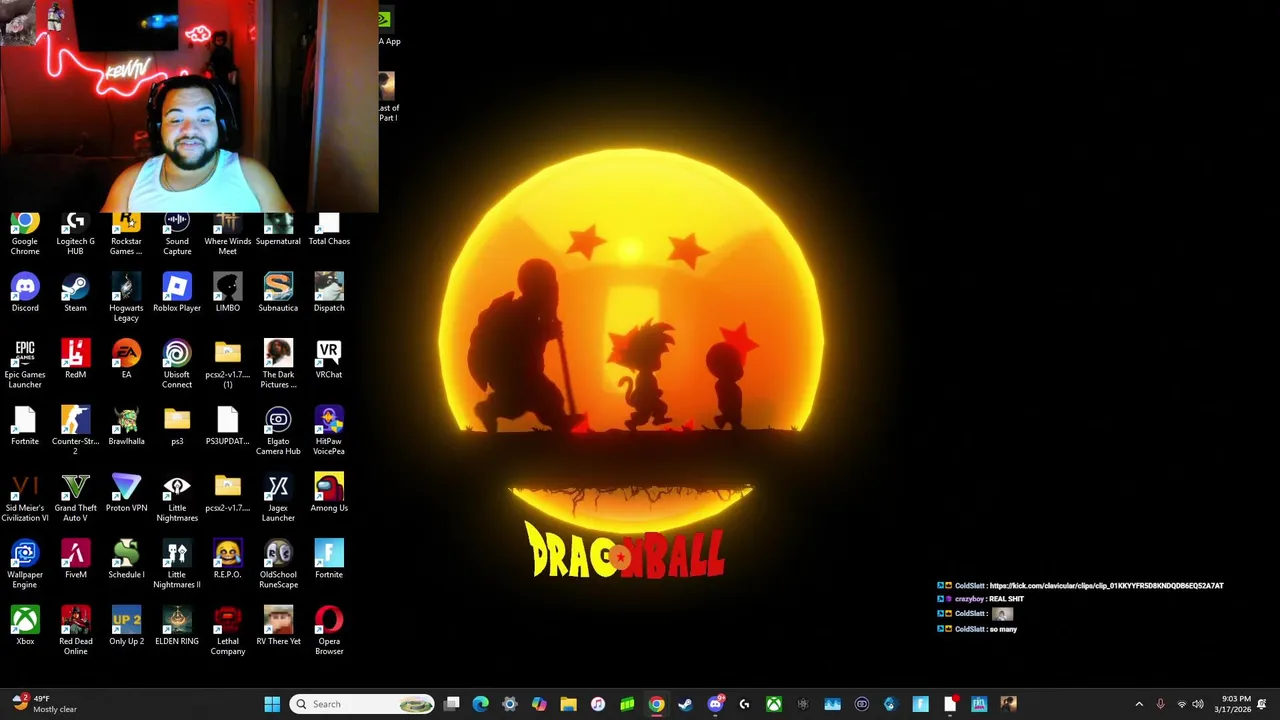
Task: Open the weather widget showing 49°F
Action: (x=43, y=704)
